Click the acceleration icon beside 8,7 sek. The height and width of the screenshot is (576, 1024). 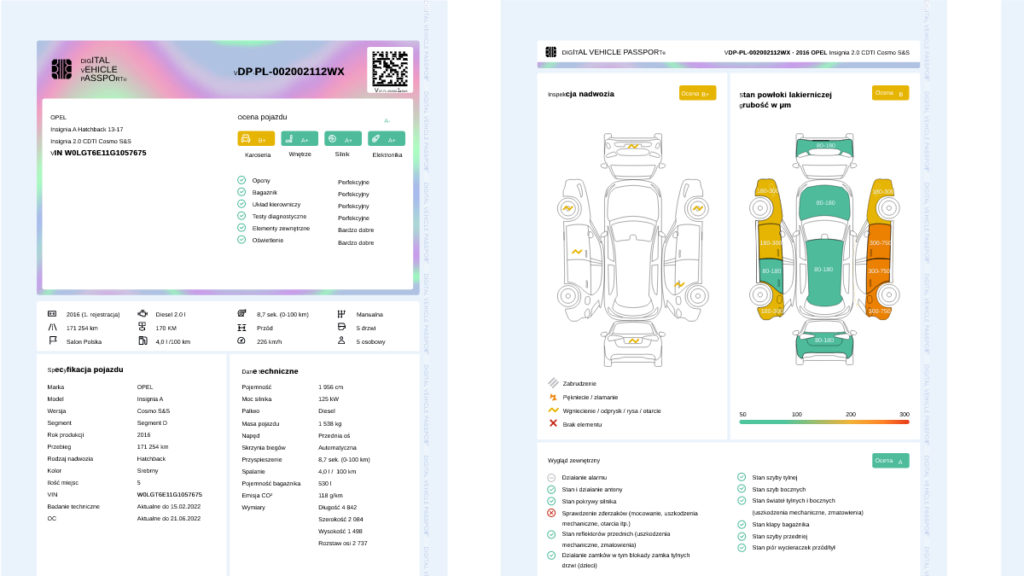(x=242, y=314)
